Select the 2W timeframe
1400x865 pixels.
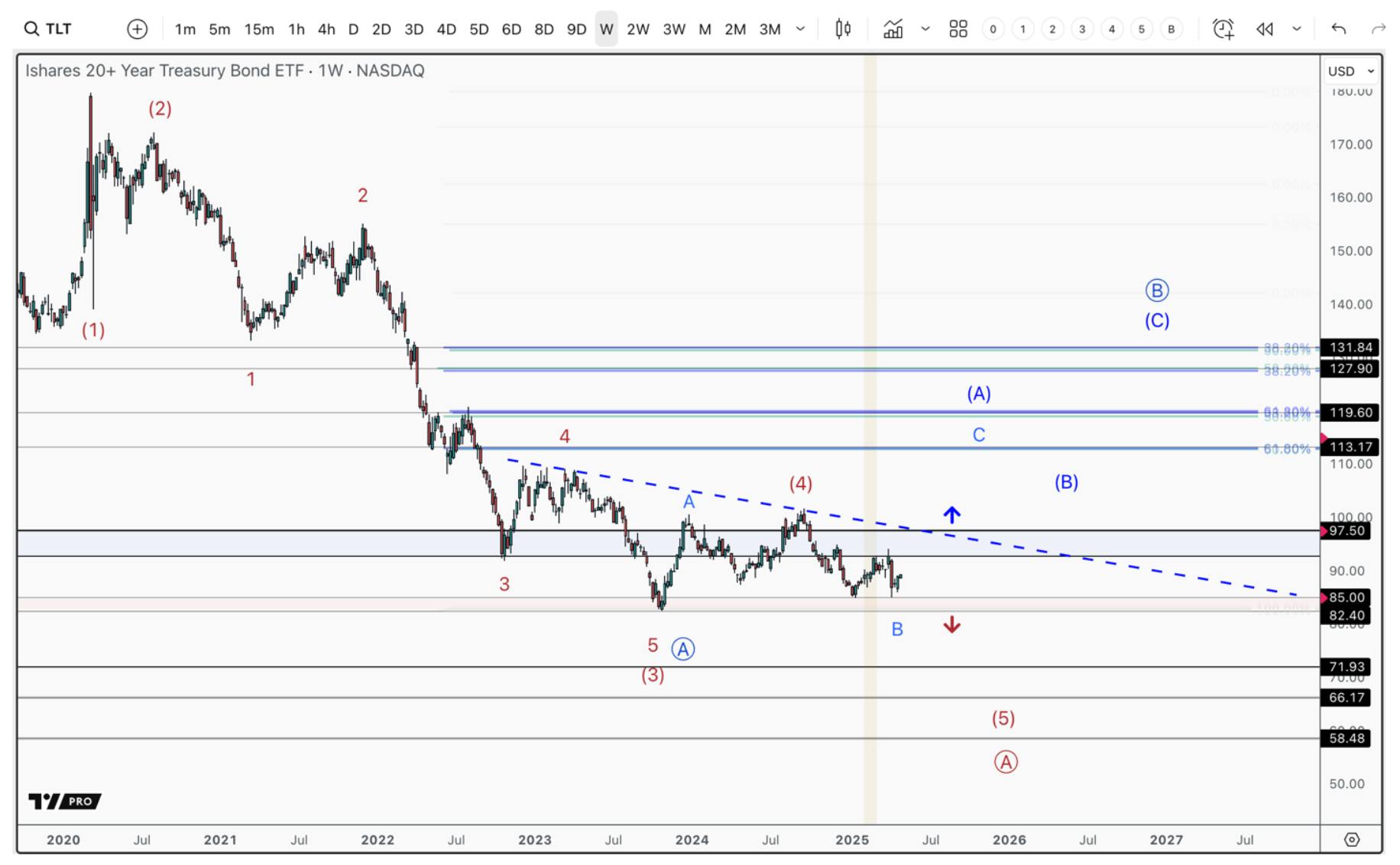(638, 29)
